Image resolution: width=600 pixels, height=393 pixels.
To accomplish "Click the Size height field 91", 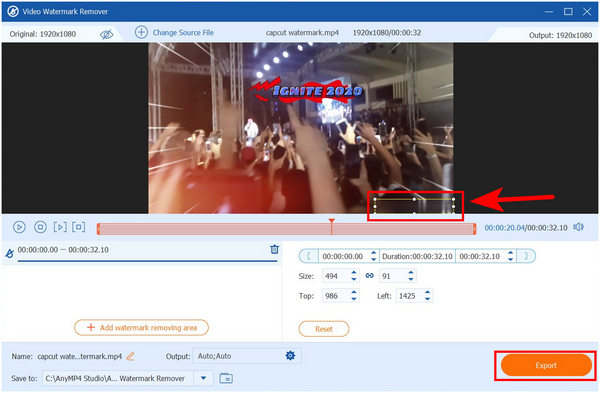I will click(x=392, y=276).
